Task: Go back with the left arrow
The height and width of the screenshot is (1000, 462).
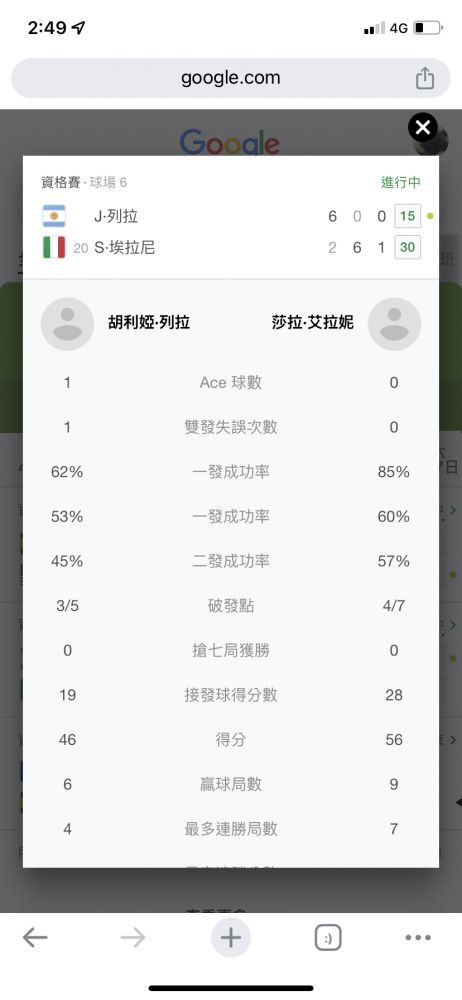Action: (35, 937)
